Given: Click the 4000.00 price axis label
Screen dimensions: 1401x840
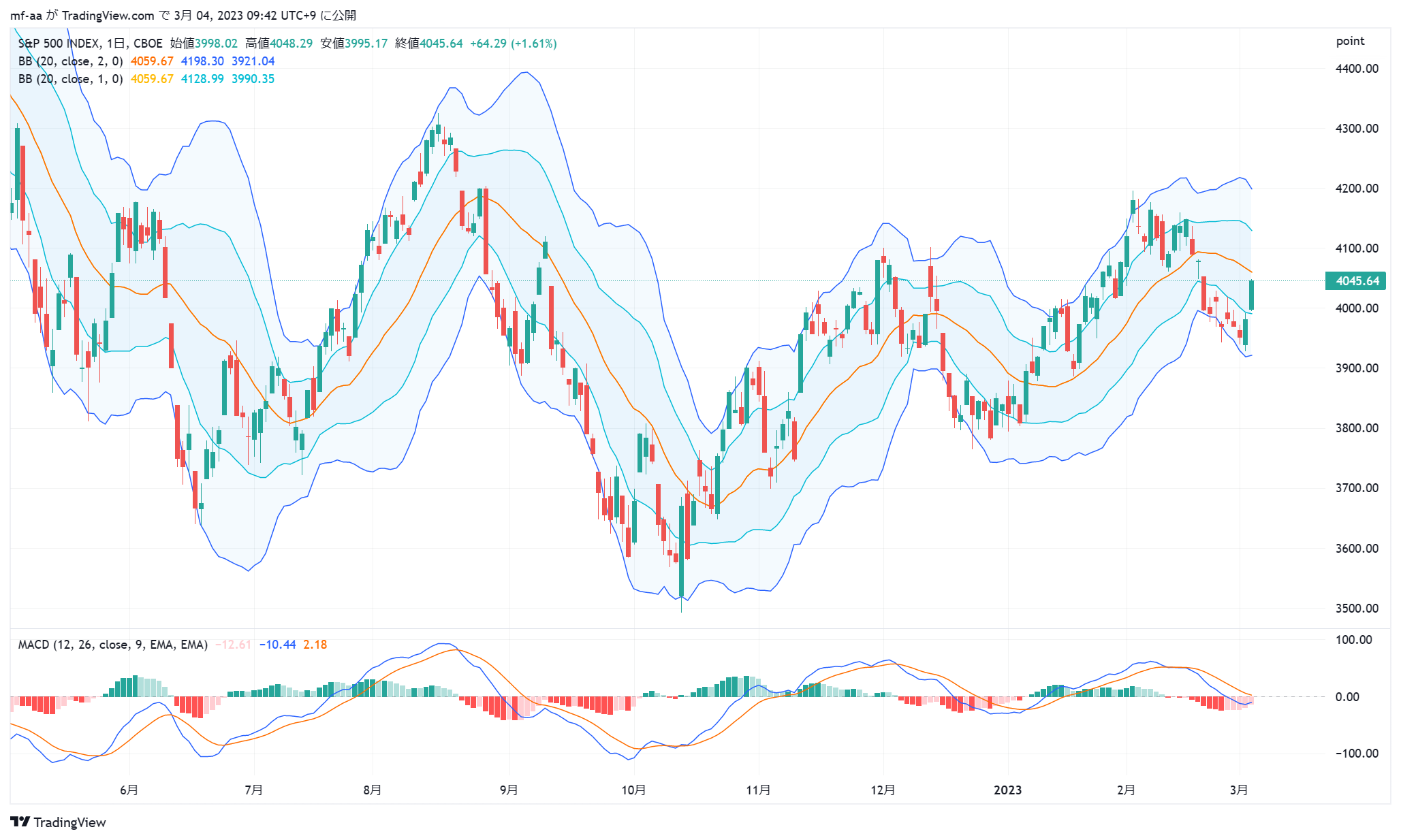Looking at the screenshot, I should pos(1357,308).
